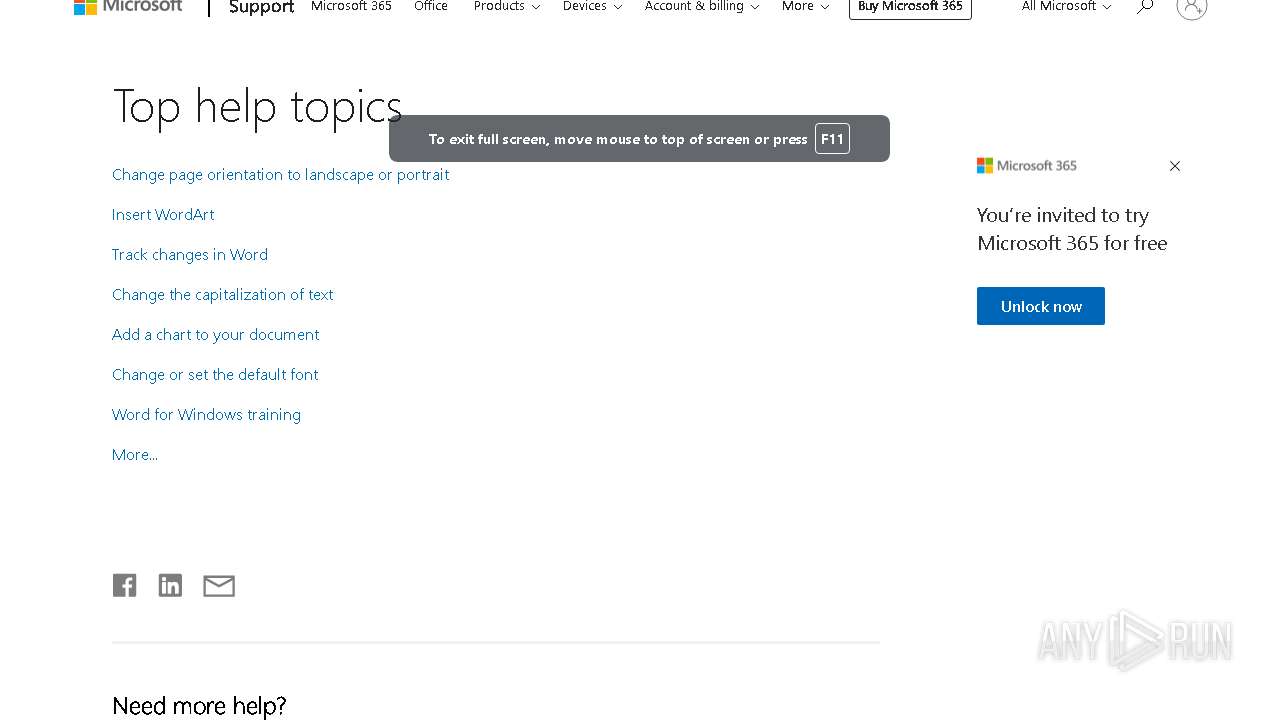Click the account sign-in avatar icon

click(1192, 7)
